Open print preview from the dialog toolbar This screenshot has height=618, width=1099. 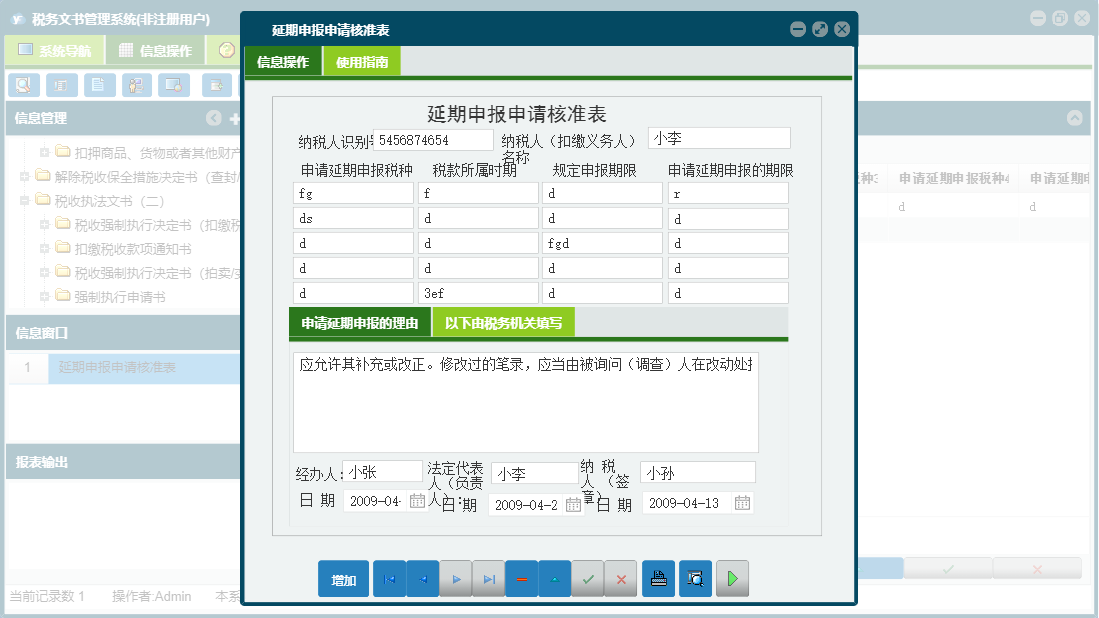[694, 578]
